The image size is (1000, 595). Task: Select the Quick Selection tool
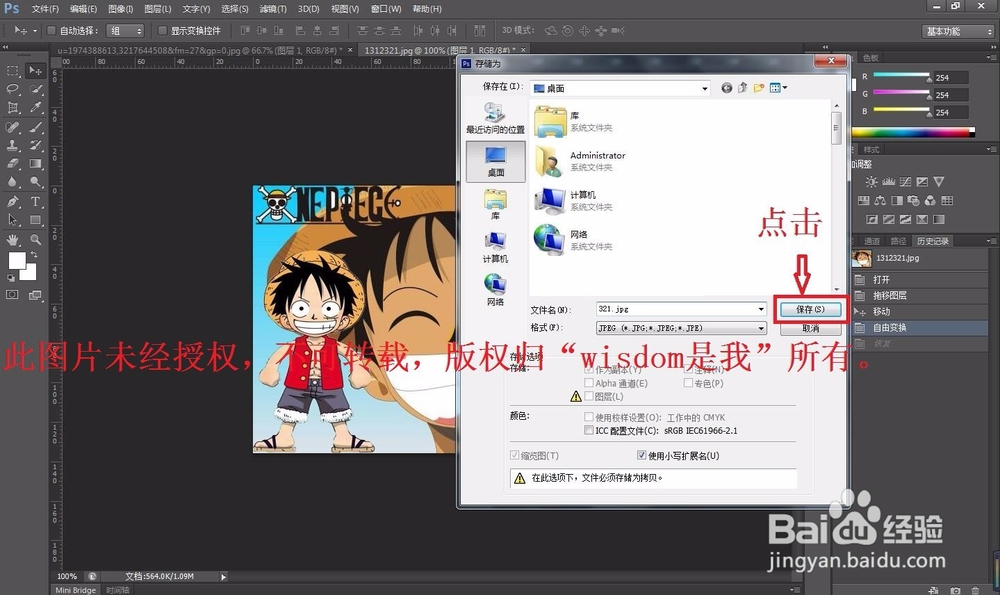click(35, 89)
